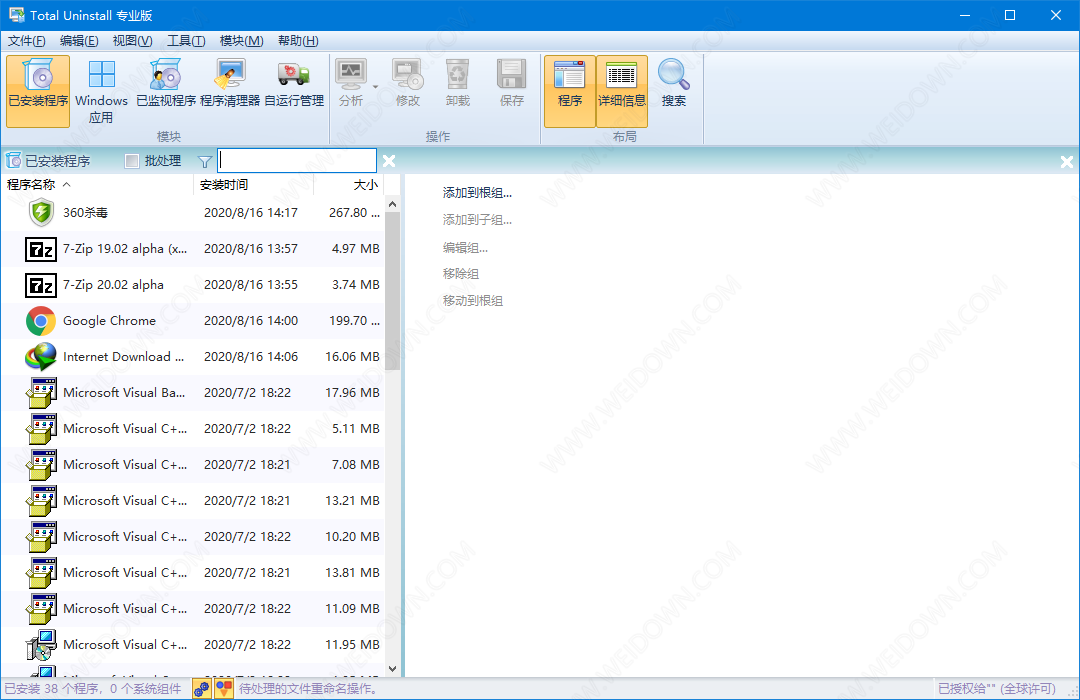Launch the 程序清理器 tool
This screenshot has height=700, width=1080.
pyautogui.click(x=230, y=84)
